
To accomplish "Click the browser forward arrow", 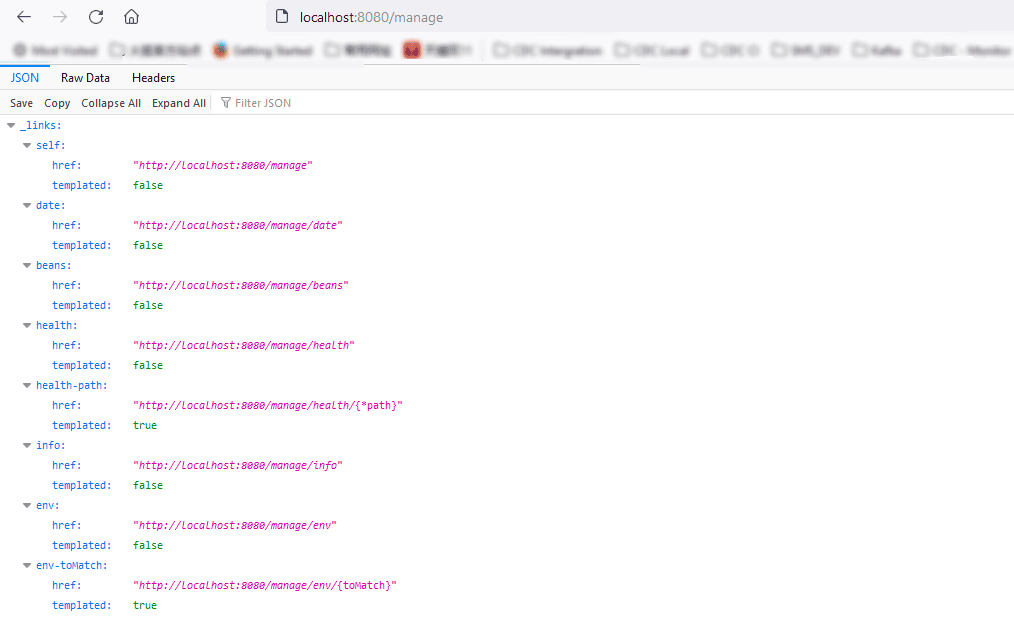I will click(x=60, y=17).
